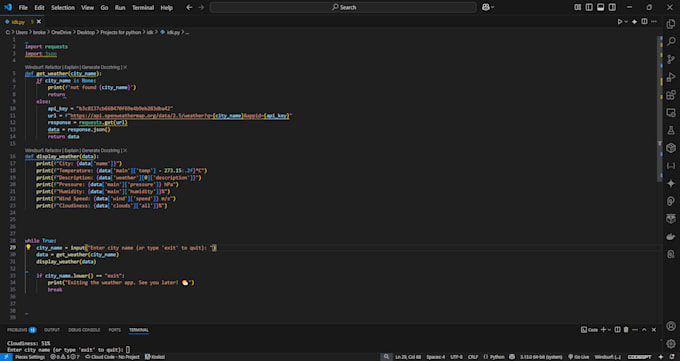Open run button dropdown arrow
Image resolution: width=680 pixels, height=361 pixels.
626,22
